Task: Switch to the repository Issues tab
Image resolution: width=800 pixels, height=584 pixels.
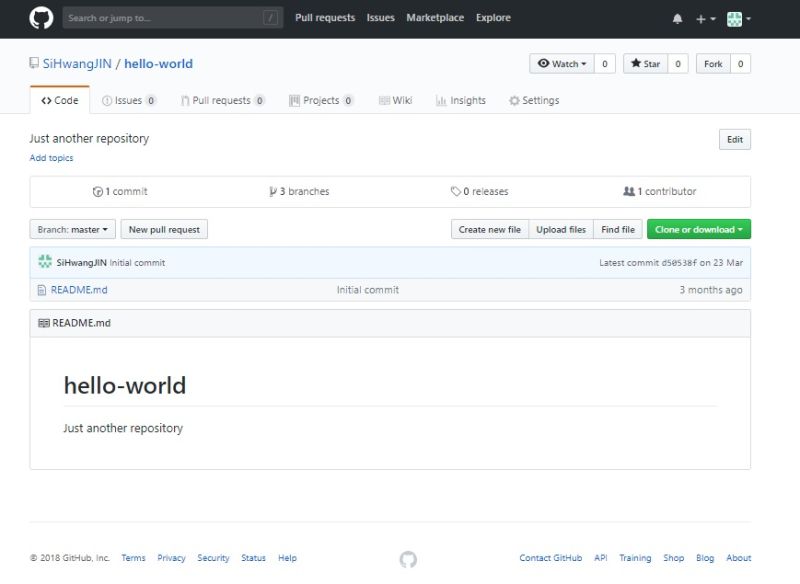Action: (129, 100)
